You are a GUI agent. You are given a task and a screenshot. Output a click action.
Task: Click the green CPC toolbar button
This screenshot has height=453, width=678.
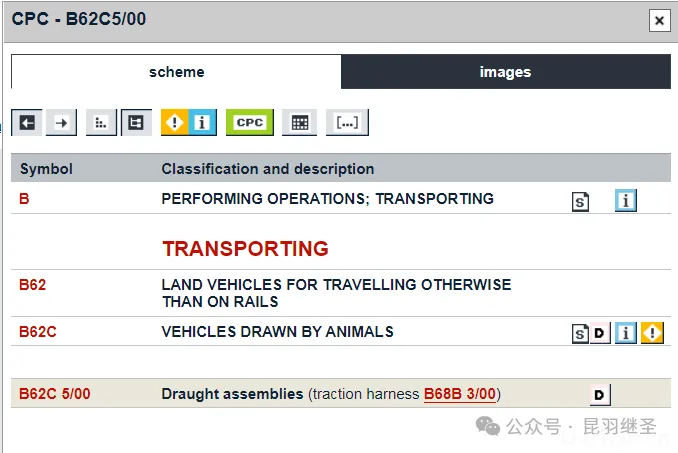(x=249, y=123)
